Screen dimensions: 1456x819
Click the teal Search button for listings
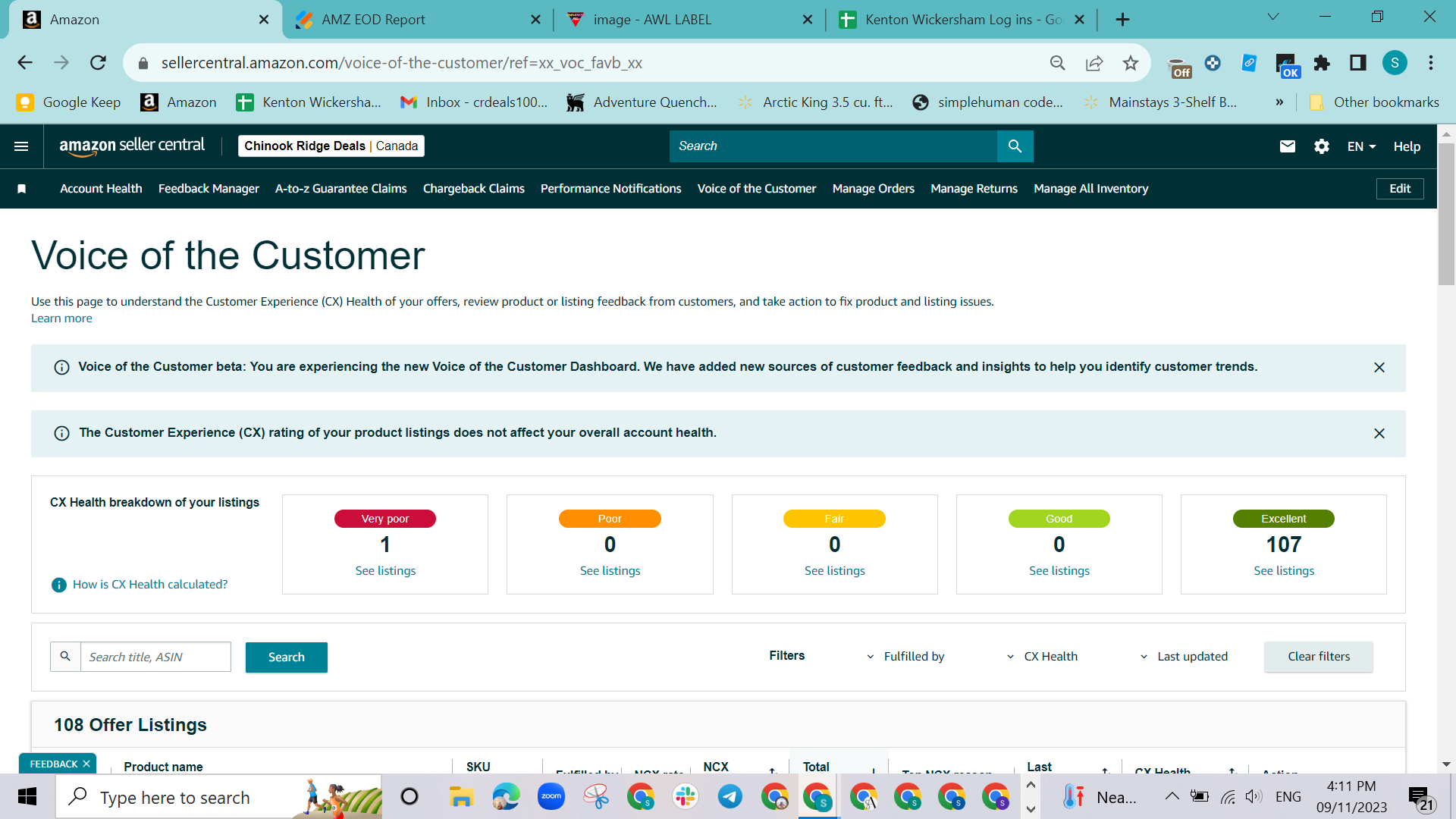286,657
